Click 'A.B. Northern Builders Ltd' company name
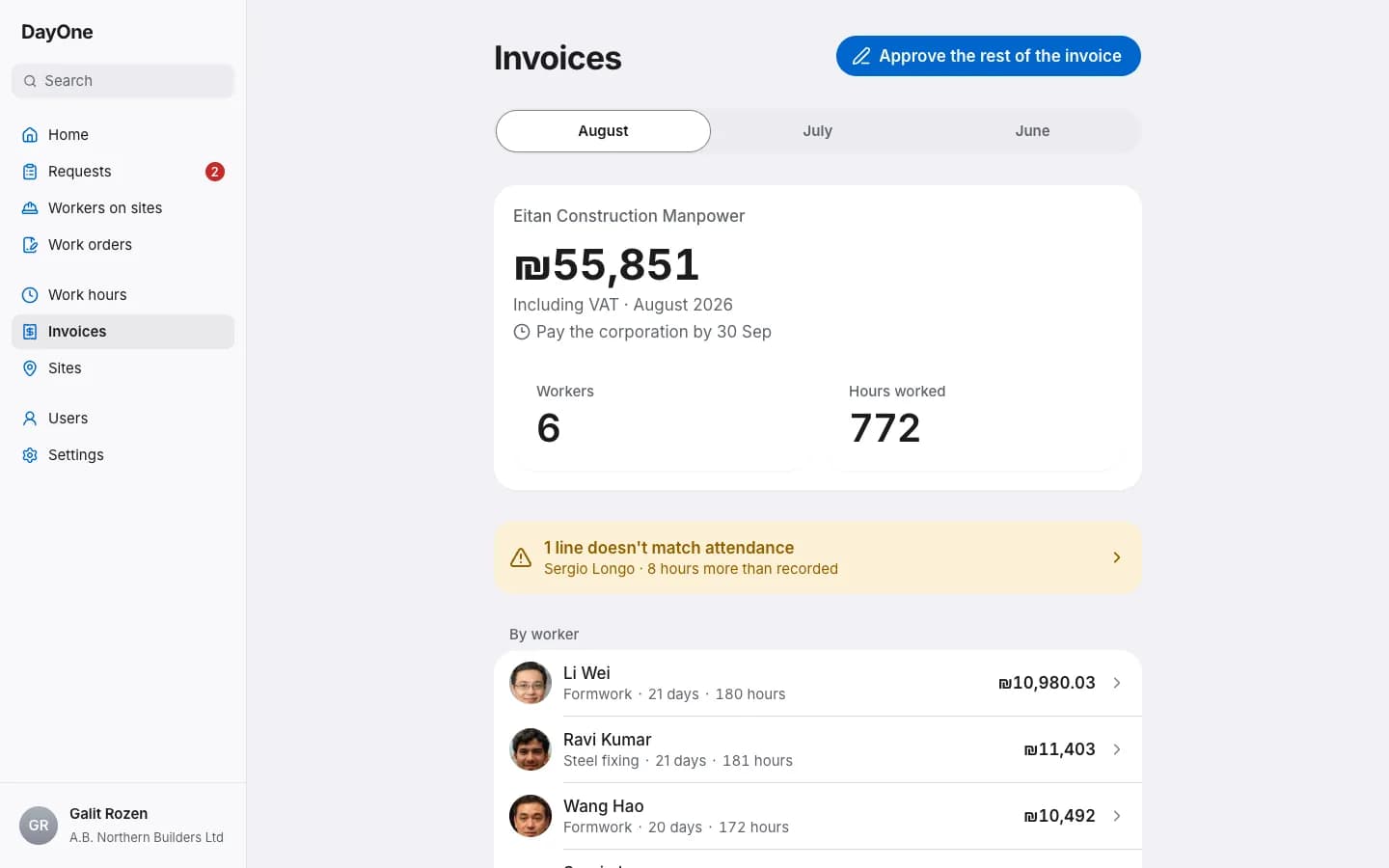Viewport: 1389px width, 868px height. pyautogui.click(x=147, y=837)
